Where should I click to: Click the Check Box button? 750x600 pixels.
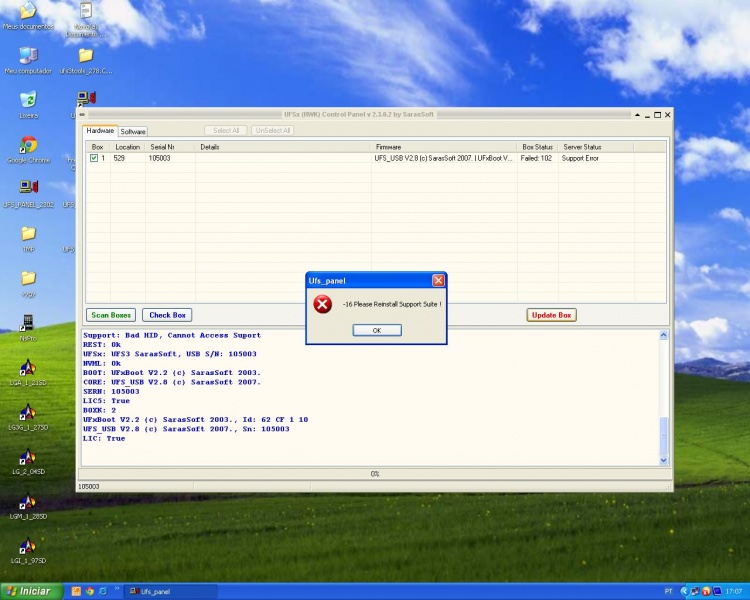tap(167, 315)
